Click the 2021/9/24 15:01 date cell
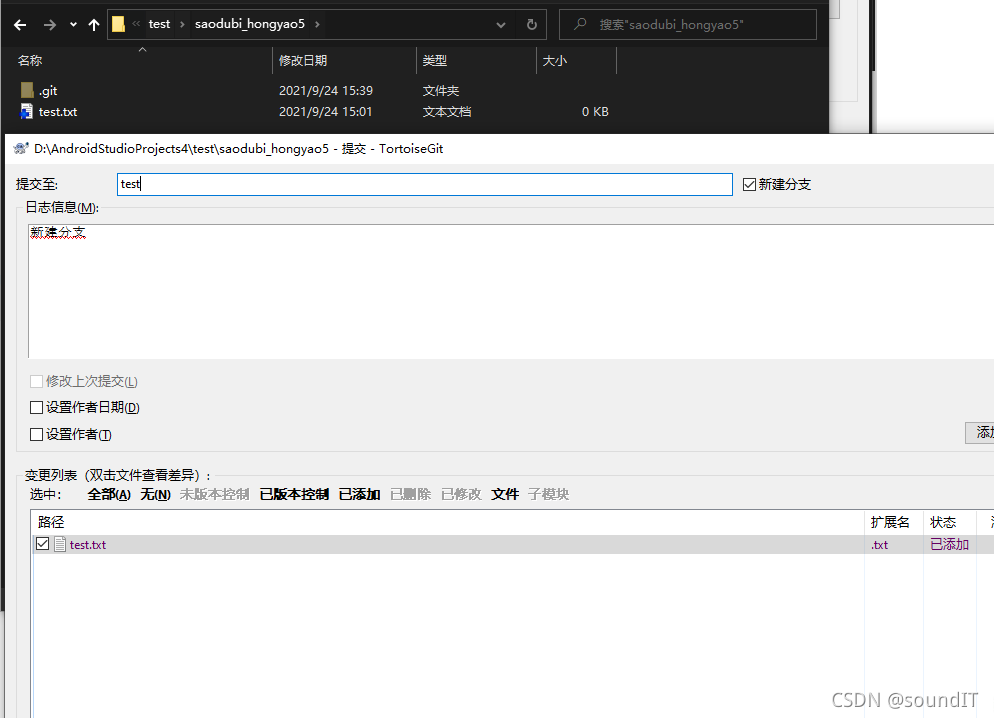This screenshot has width=994, height=718. 326,112
